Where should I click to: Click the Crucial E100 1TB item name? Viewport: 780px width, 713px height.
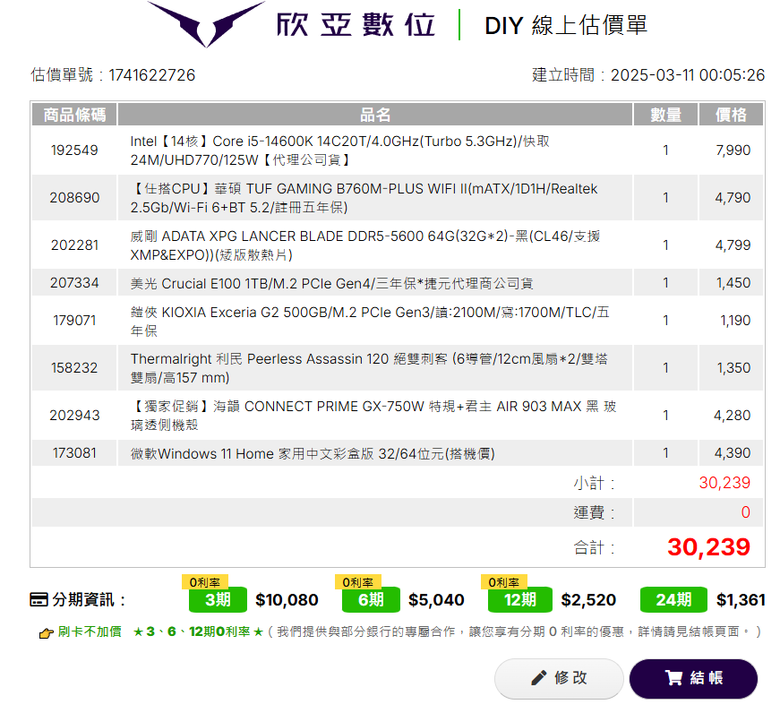(331, 284)
